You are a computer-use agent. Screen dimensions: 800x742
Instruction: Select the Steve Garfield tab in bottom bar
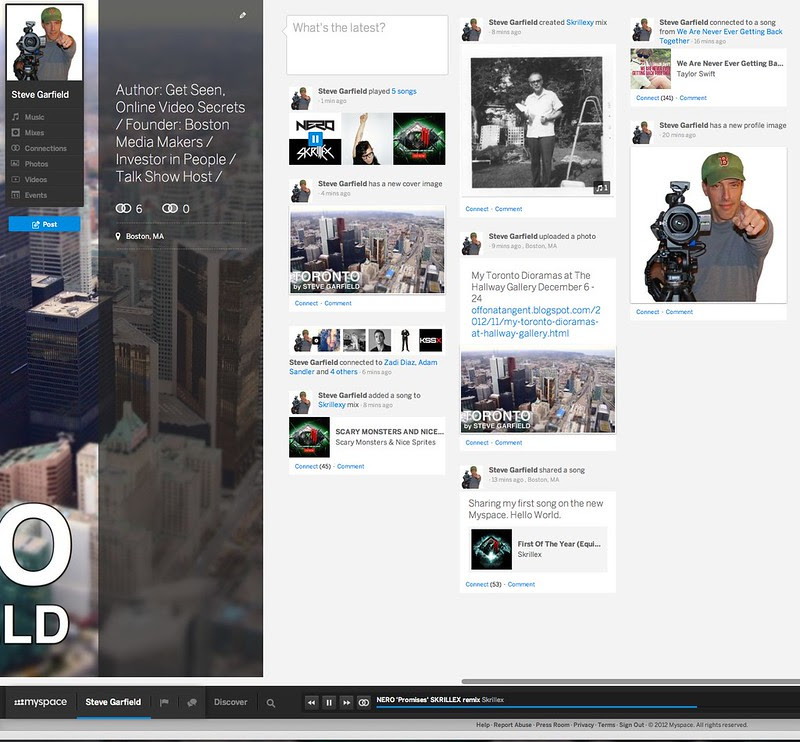(113, 702)
